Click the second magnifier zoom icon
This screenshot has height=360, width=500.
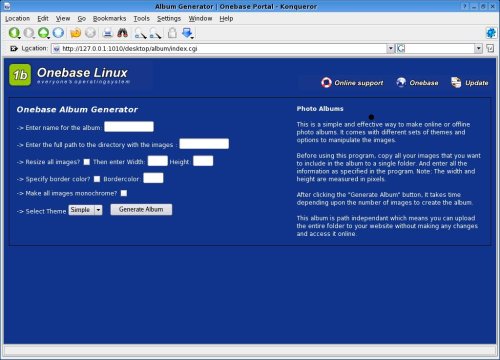[155, 33]
